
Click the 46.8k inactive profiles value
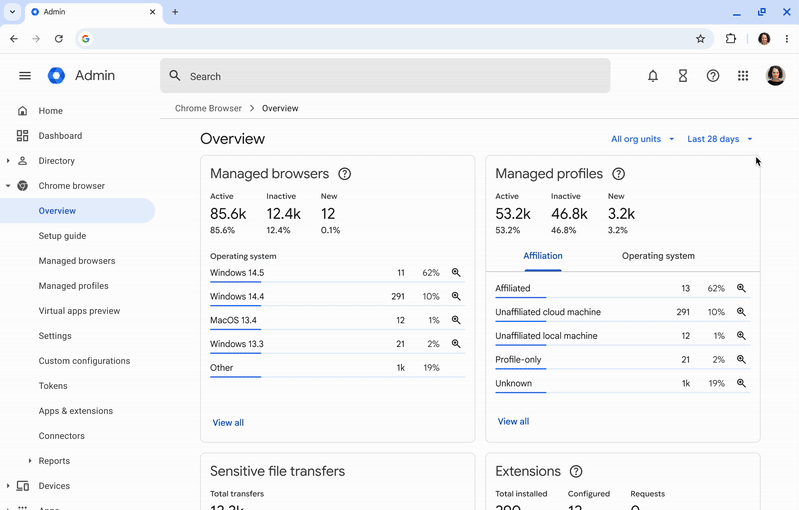[x=569, y=214]
